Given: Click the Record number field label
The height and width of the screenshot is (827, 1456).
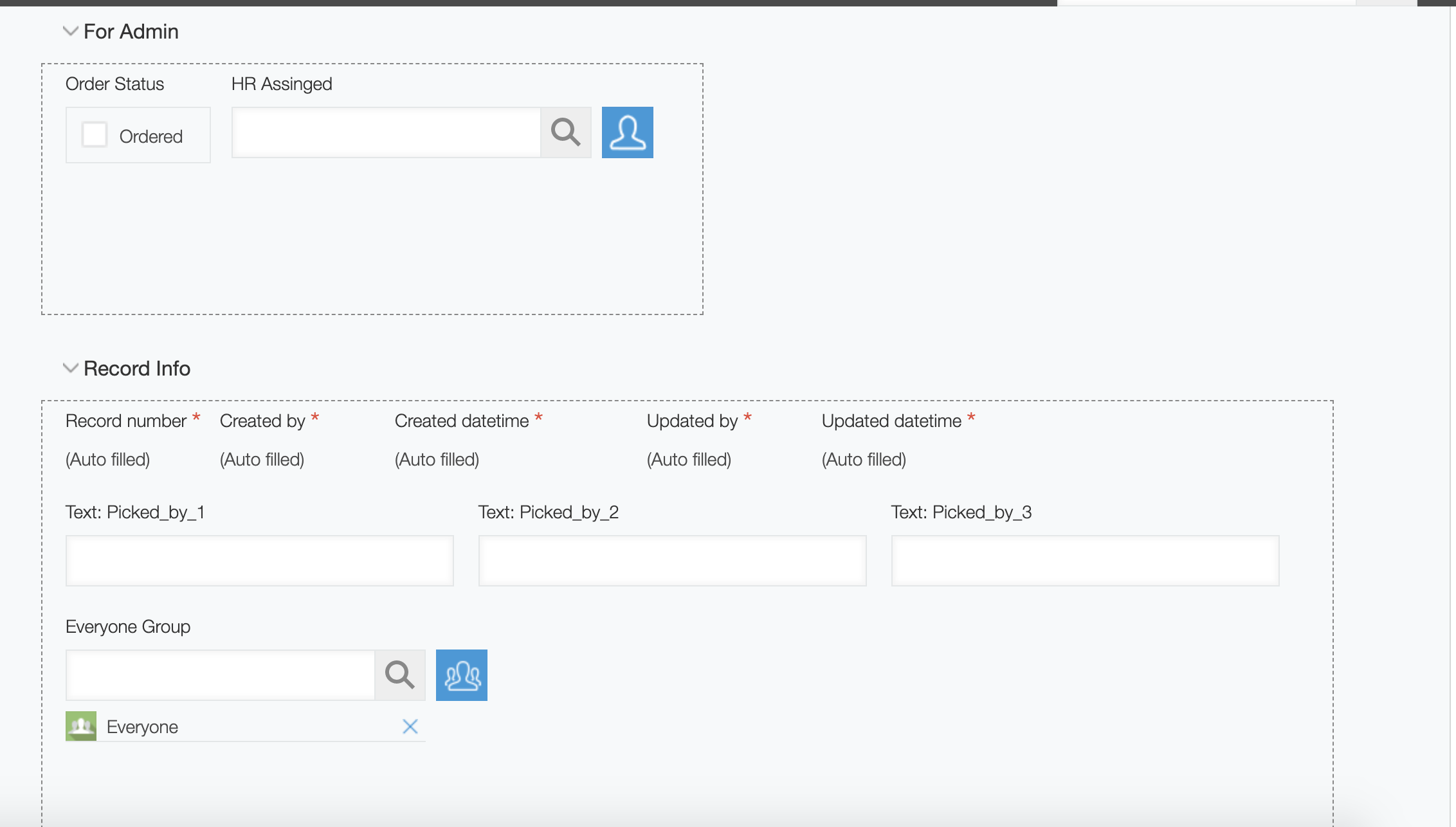Looking at the screenshot, I should click(x=125, y=421).
